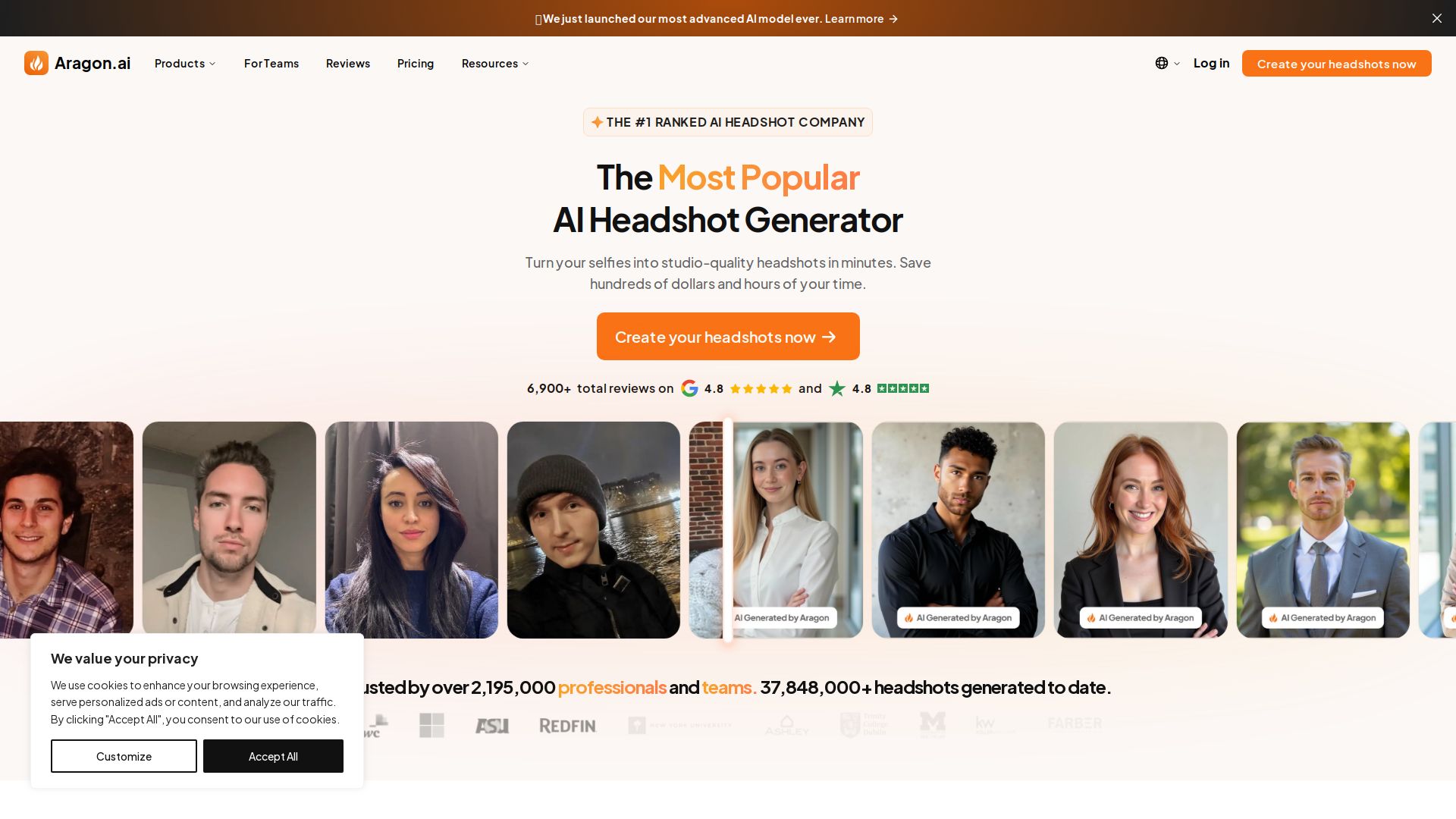Click the Redfin company logo
This screenshot has width=1456, height=819.
[568, 726]
